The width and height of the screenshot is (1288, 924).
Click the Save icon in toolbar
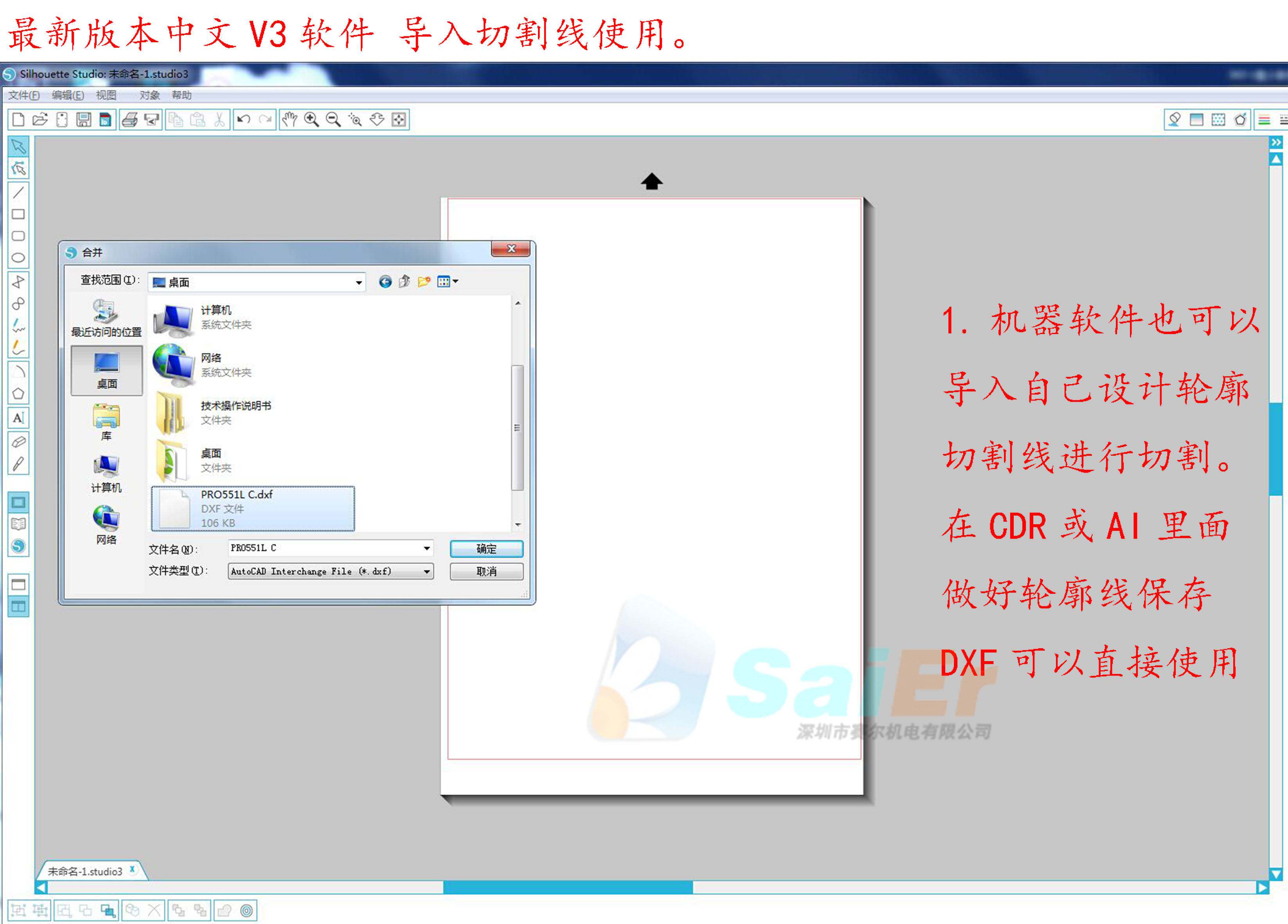tap(84, 119)
